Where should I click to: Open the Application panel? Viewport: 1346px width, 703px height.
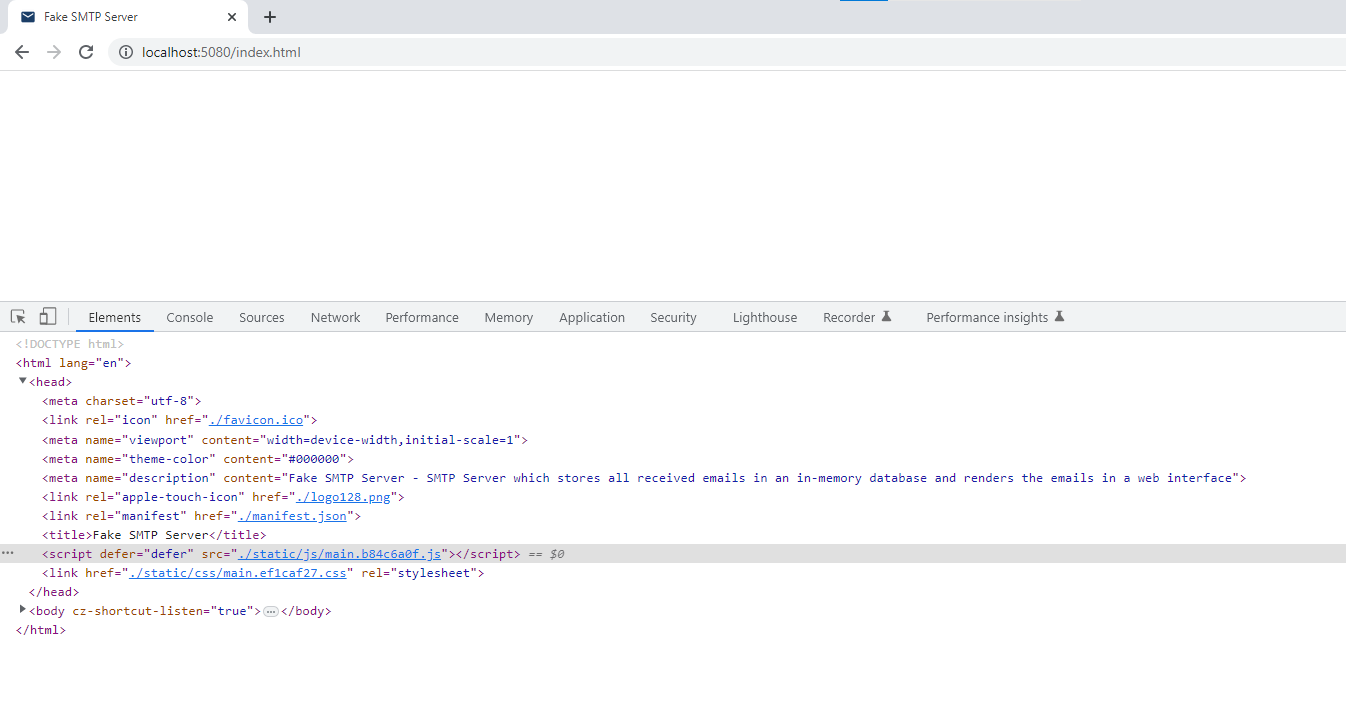tap(592, 317)
